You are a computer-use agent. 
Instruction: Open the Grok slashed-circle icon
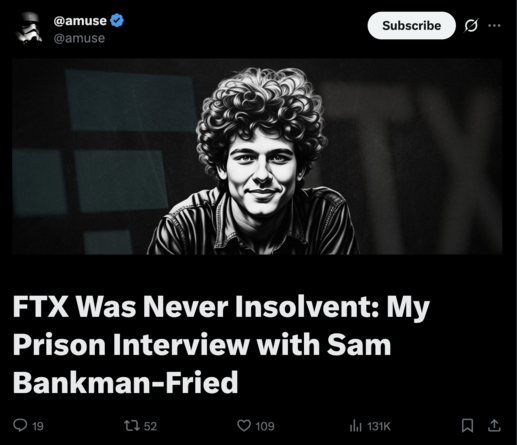click(x=471, y=25)
